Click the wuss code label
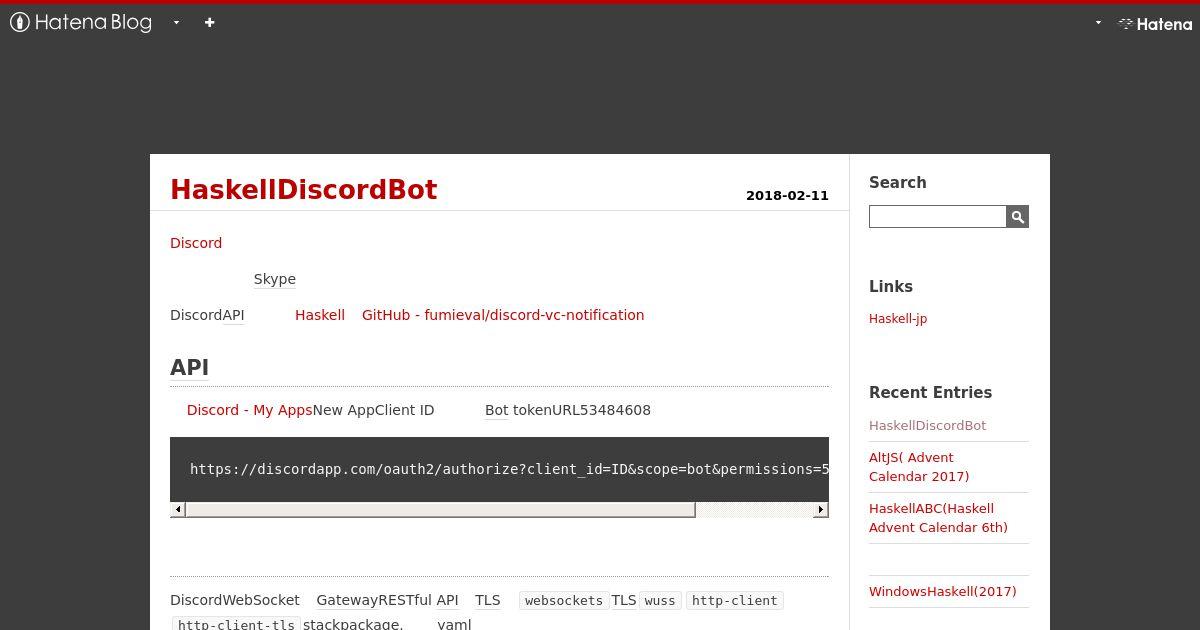Screen dimensions: 1200x630 pos(660,601)
